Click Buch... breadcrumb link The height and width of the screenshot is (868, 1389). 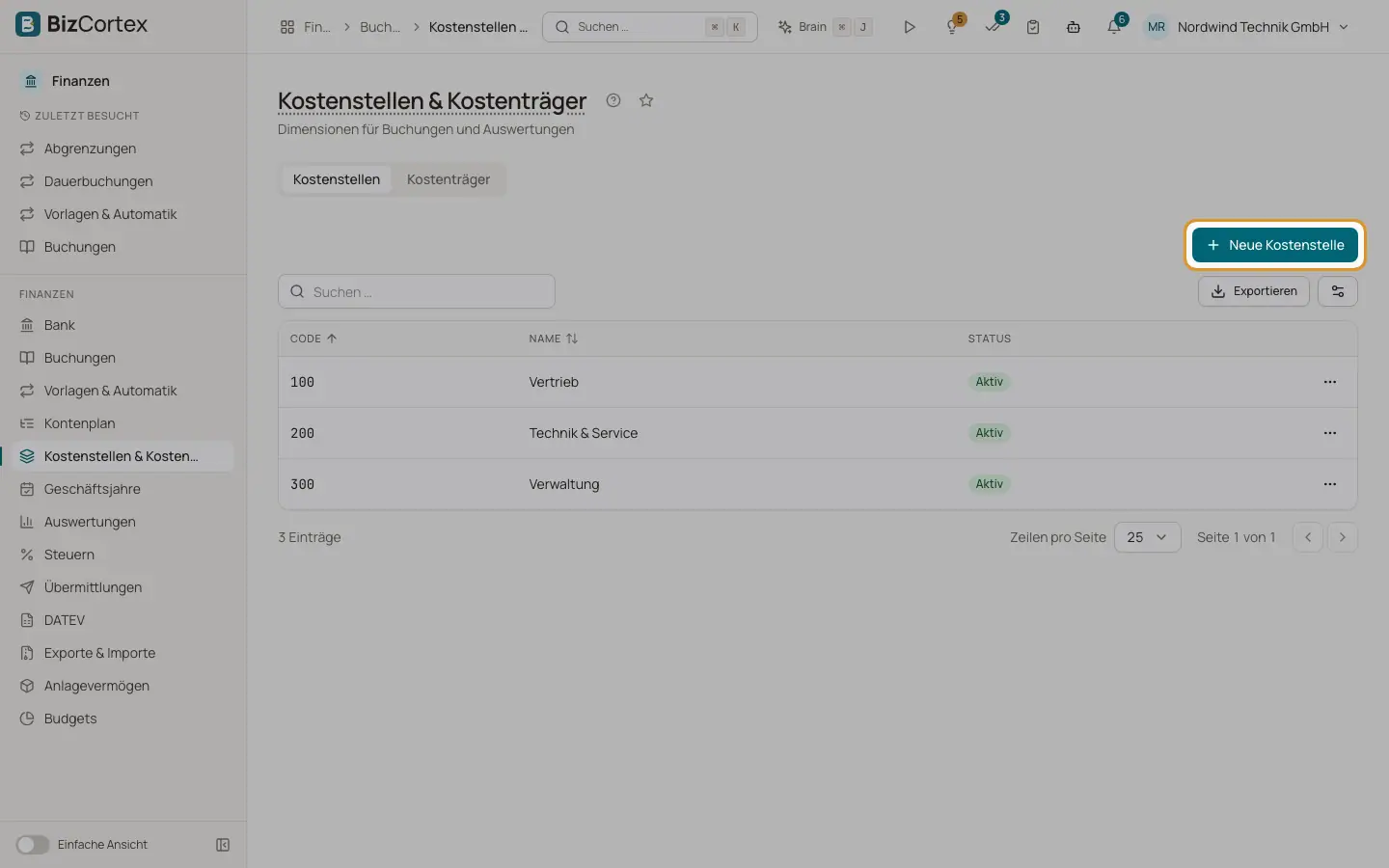tap(380, 27)
